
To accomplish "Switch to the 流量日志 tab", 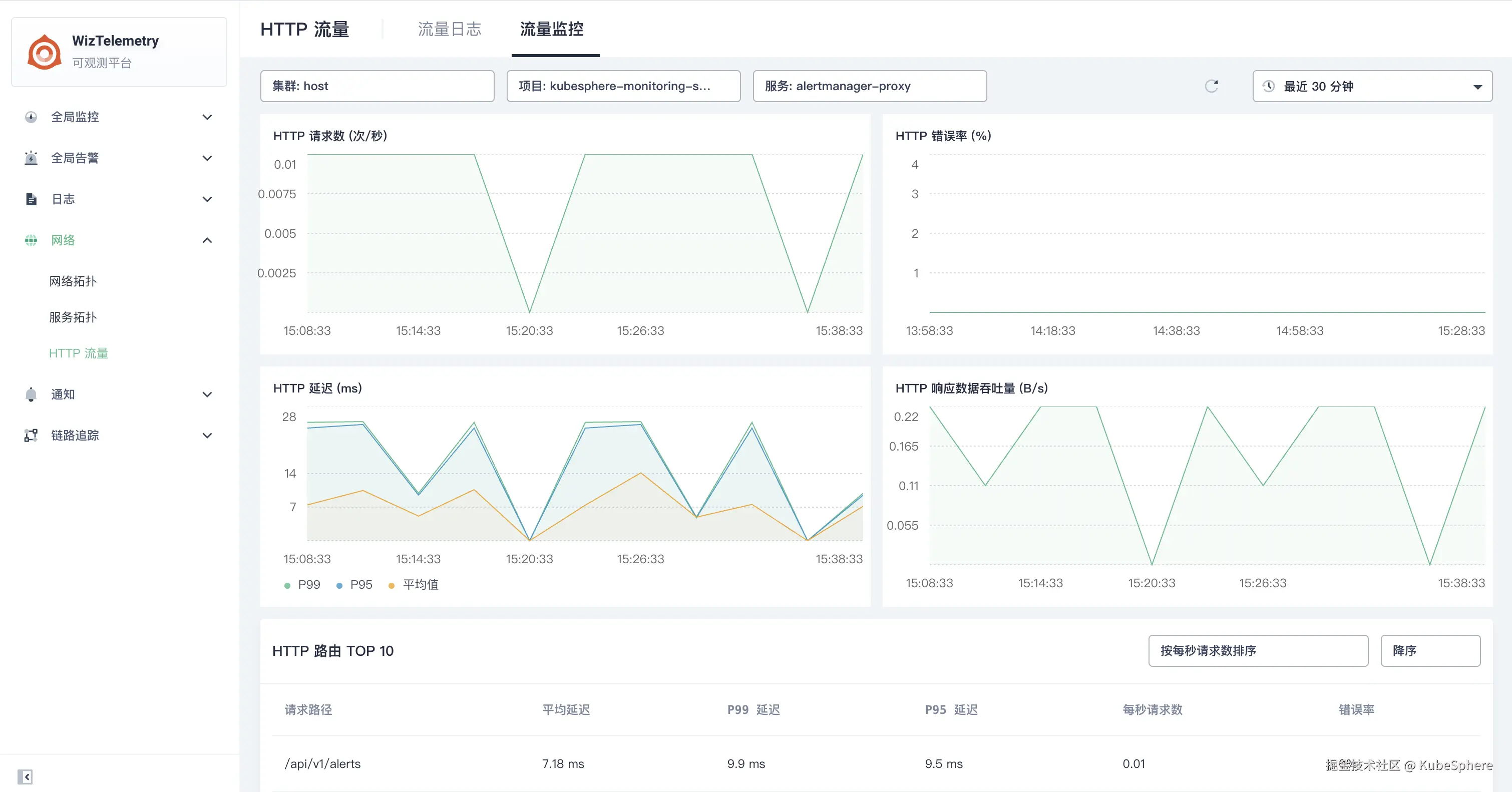I will tap(449, 30).
